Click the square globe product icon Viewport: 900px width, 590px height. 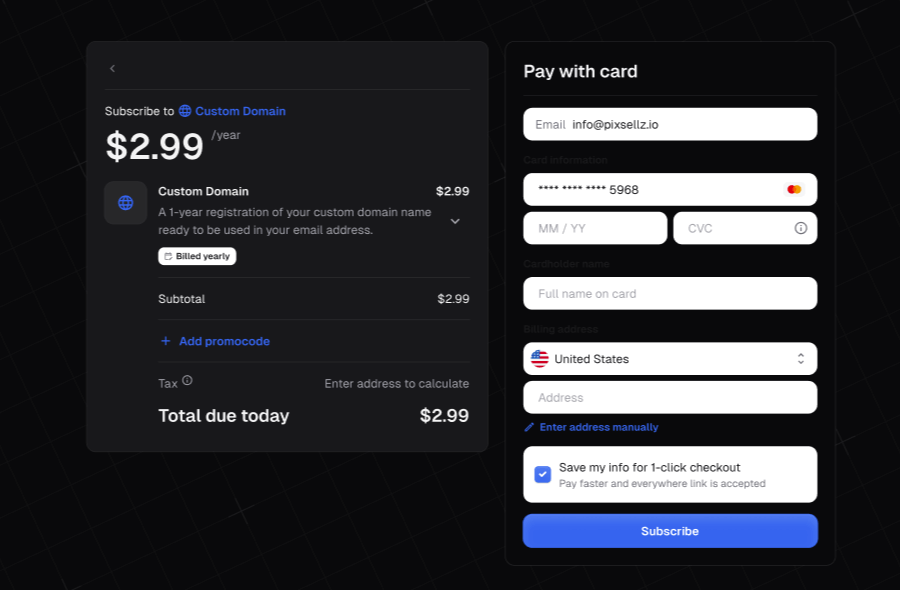coord(126,203)
